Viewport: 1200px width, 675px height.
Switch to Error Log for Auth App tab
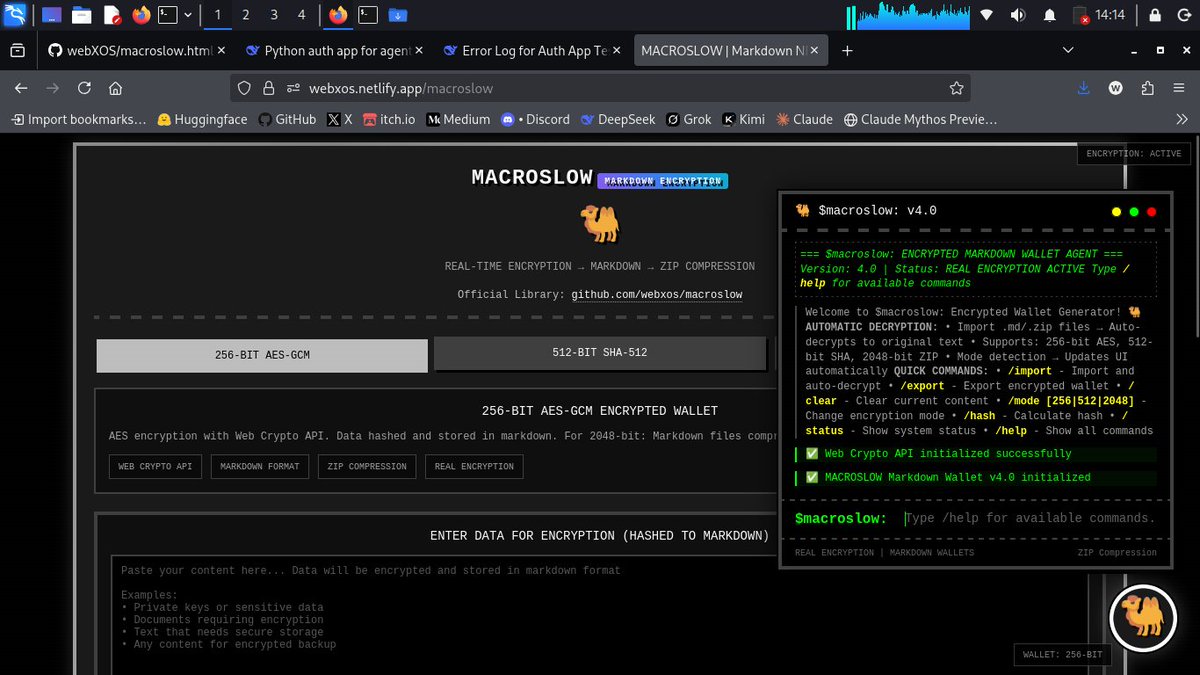point(532,51)
